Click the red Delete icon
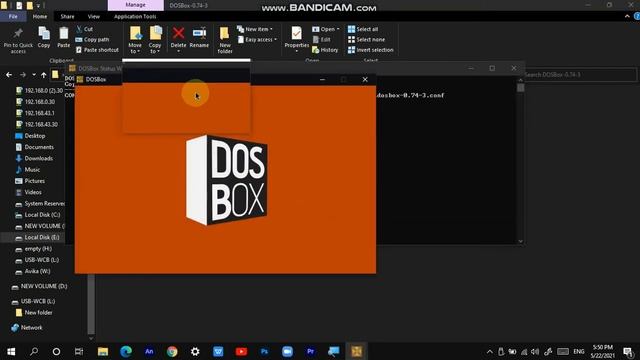The width and height of the screenshot is (640, 360). click(178, 34)
